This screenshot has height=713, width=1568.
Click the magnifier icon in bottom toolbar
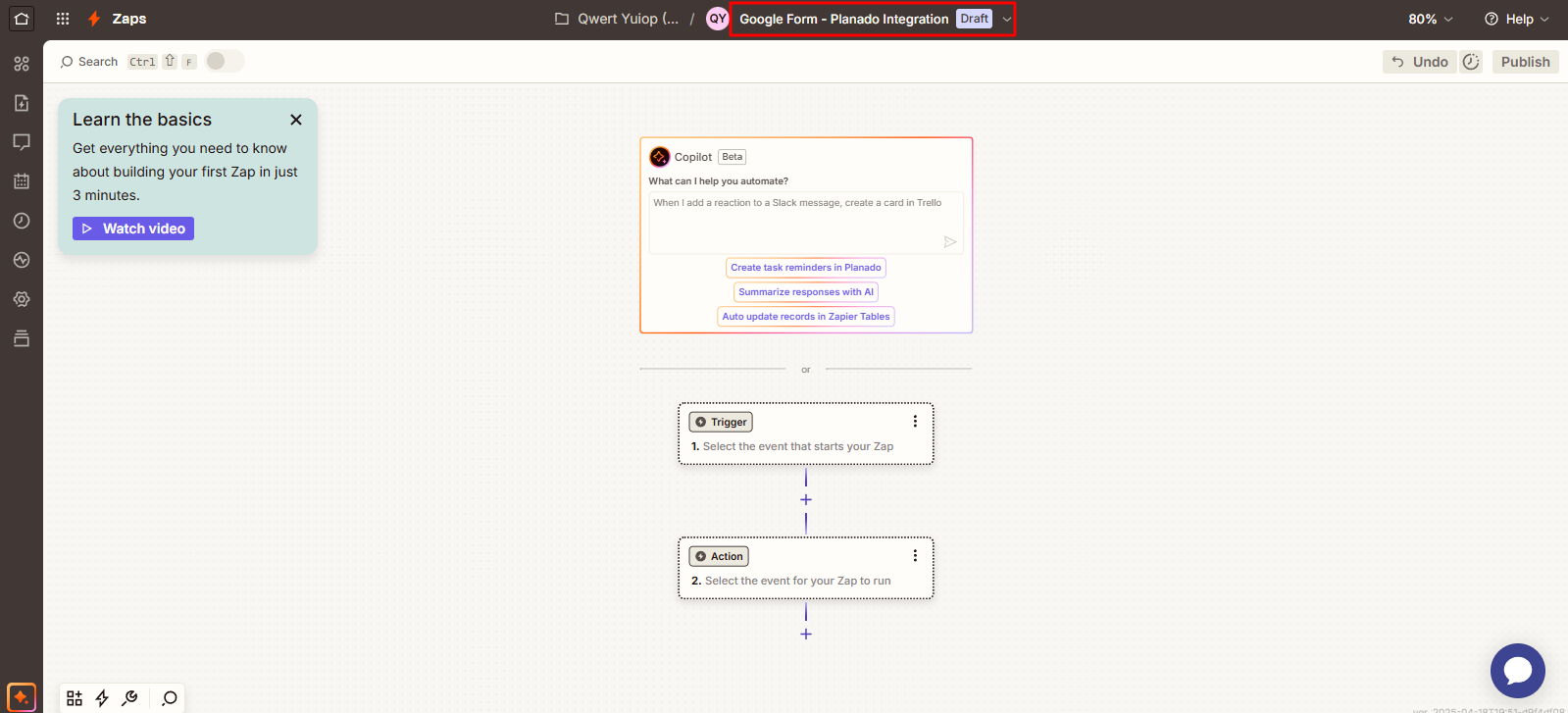click(170, 698)
